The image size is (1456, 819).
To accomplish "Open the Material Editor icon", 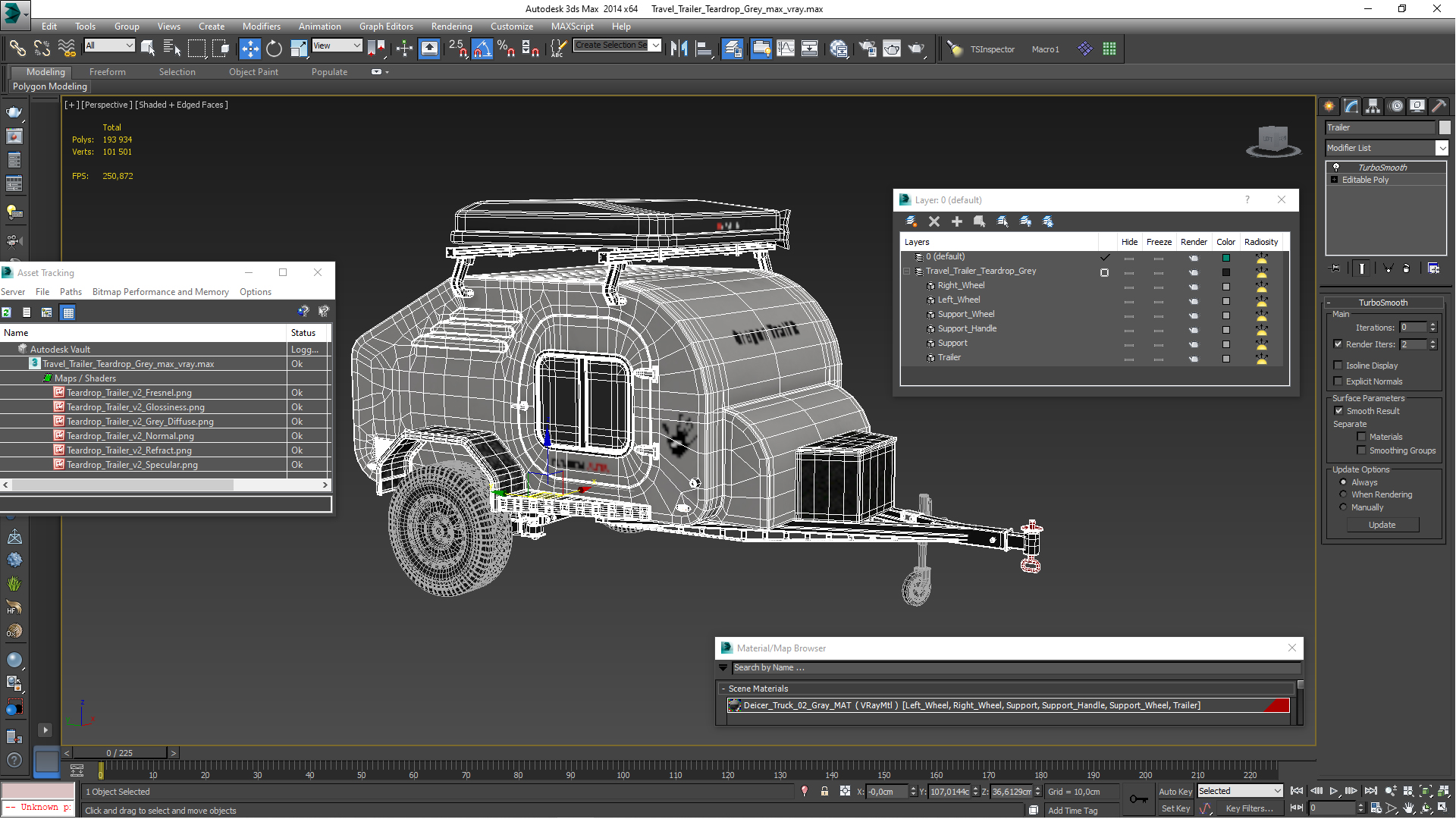I will click(x=839, y=49).
